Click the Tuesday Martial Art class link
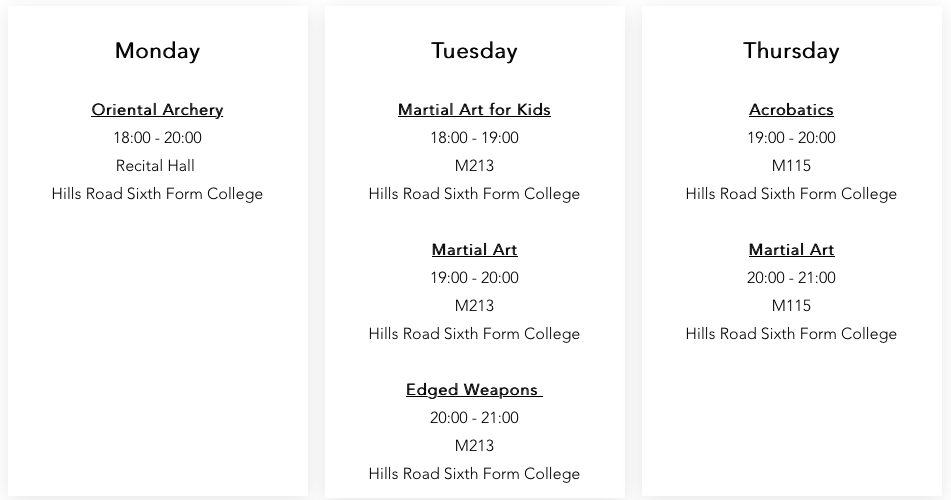Image resolution: width=951 pixels, height=500 pixels. click(x=474, y=249)
